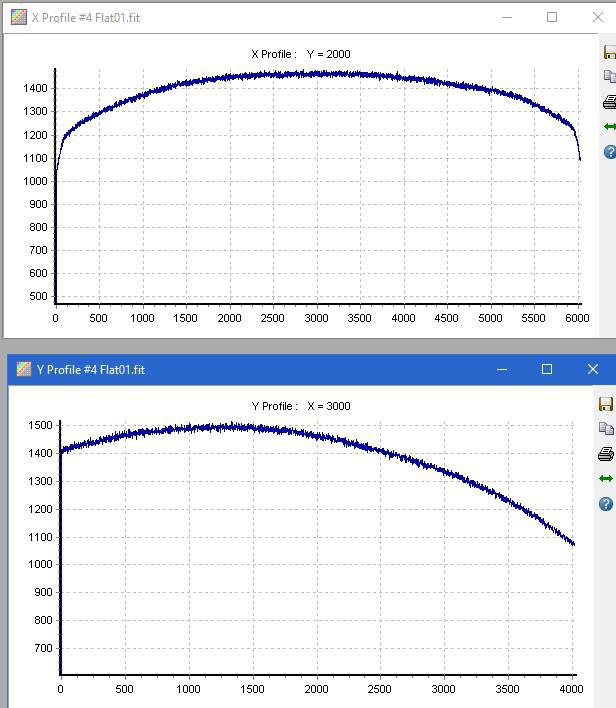
Task: Print the Y Profile graph
Action: click(606, 454)
